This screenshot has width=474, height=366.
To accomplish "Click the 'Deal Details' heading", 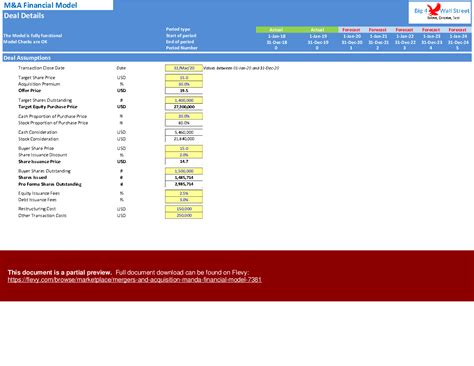I will tap(24, 16).
